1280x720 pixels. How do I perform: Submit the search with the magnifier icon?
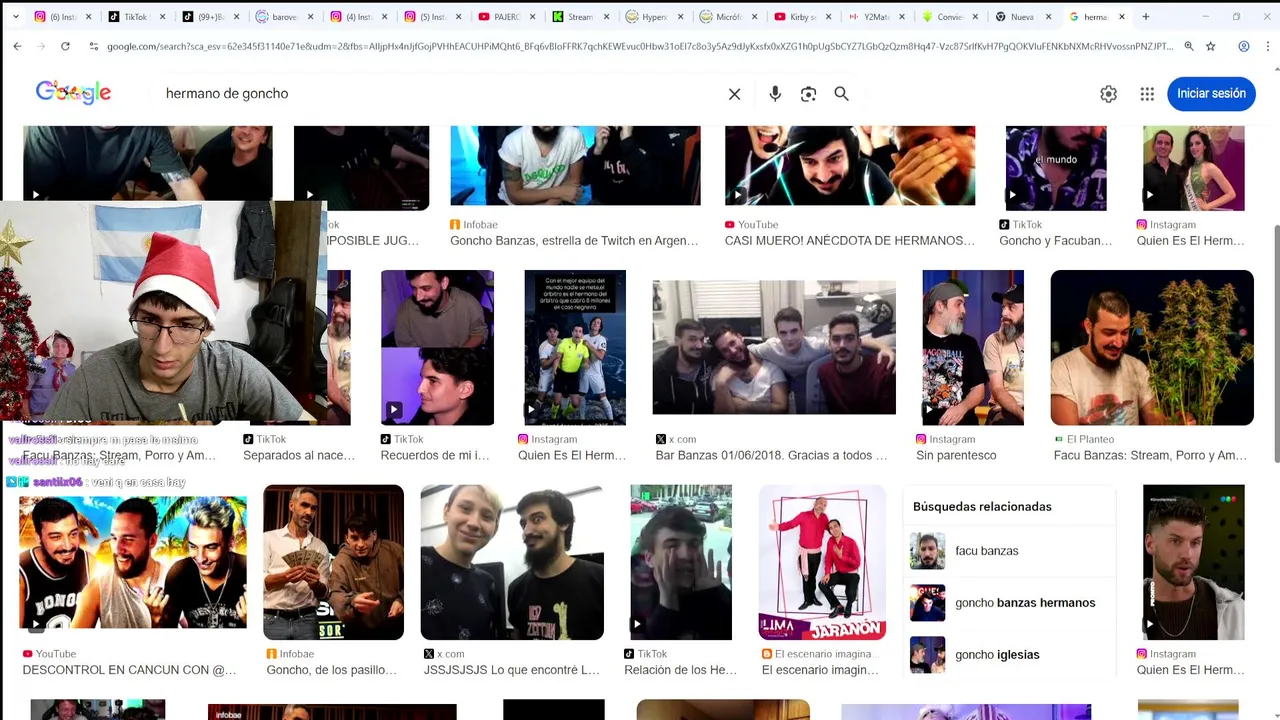click(842, 94)
